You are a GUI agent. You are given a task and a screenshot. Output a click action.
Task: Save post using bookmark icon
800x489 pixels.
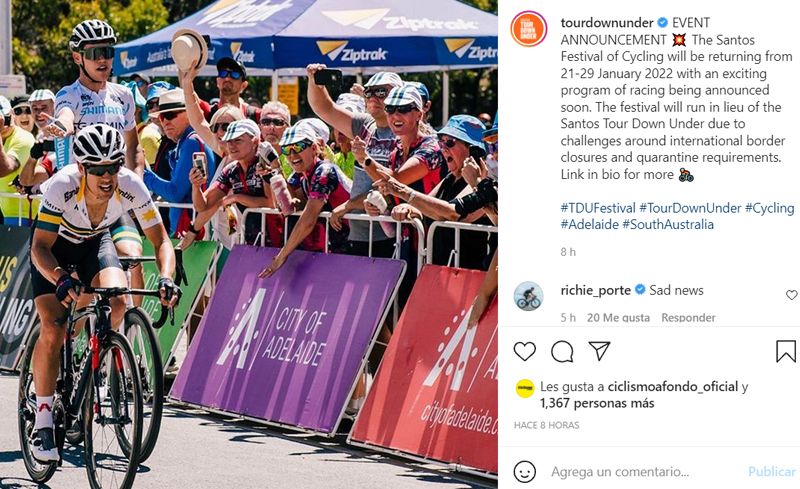pyautogui.click(x=786, y=351)
